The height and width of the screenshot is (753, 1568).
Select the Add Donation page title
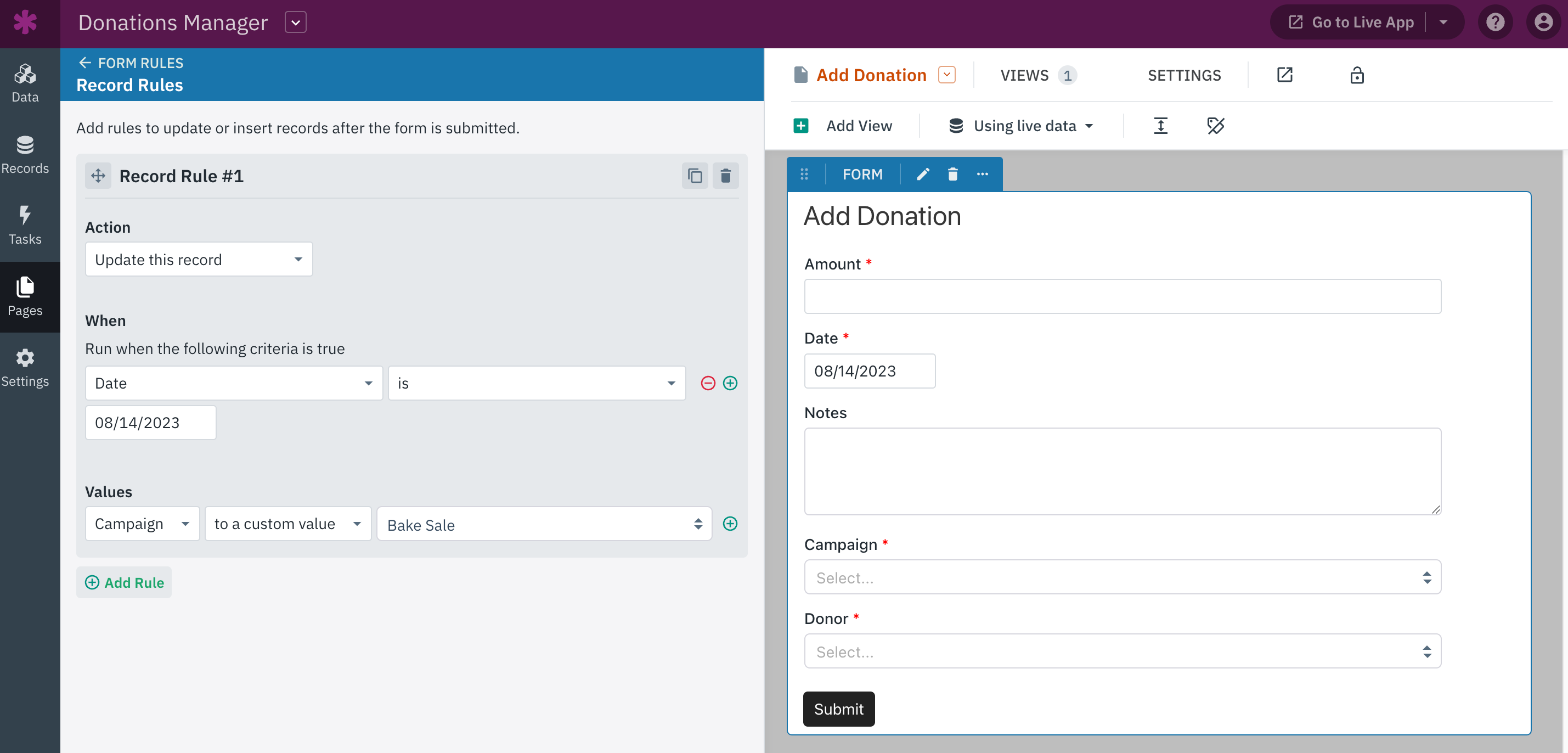coord(871,75)
